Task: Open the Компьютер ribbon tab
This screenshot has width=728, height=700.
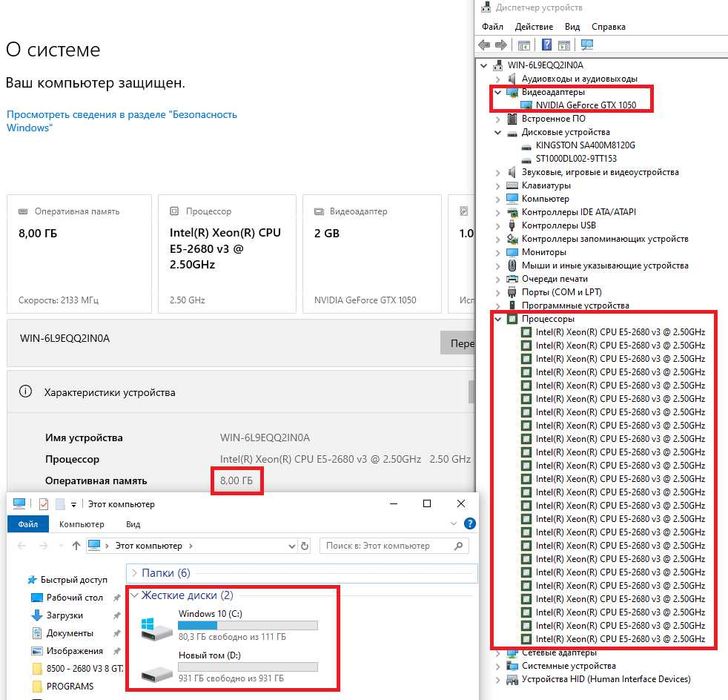Action: [82, 524]
